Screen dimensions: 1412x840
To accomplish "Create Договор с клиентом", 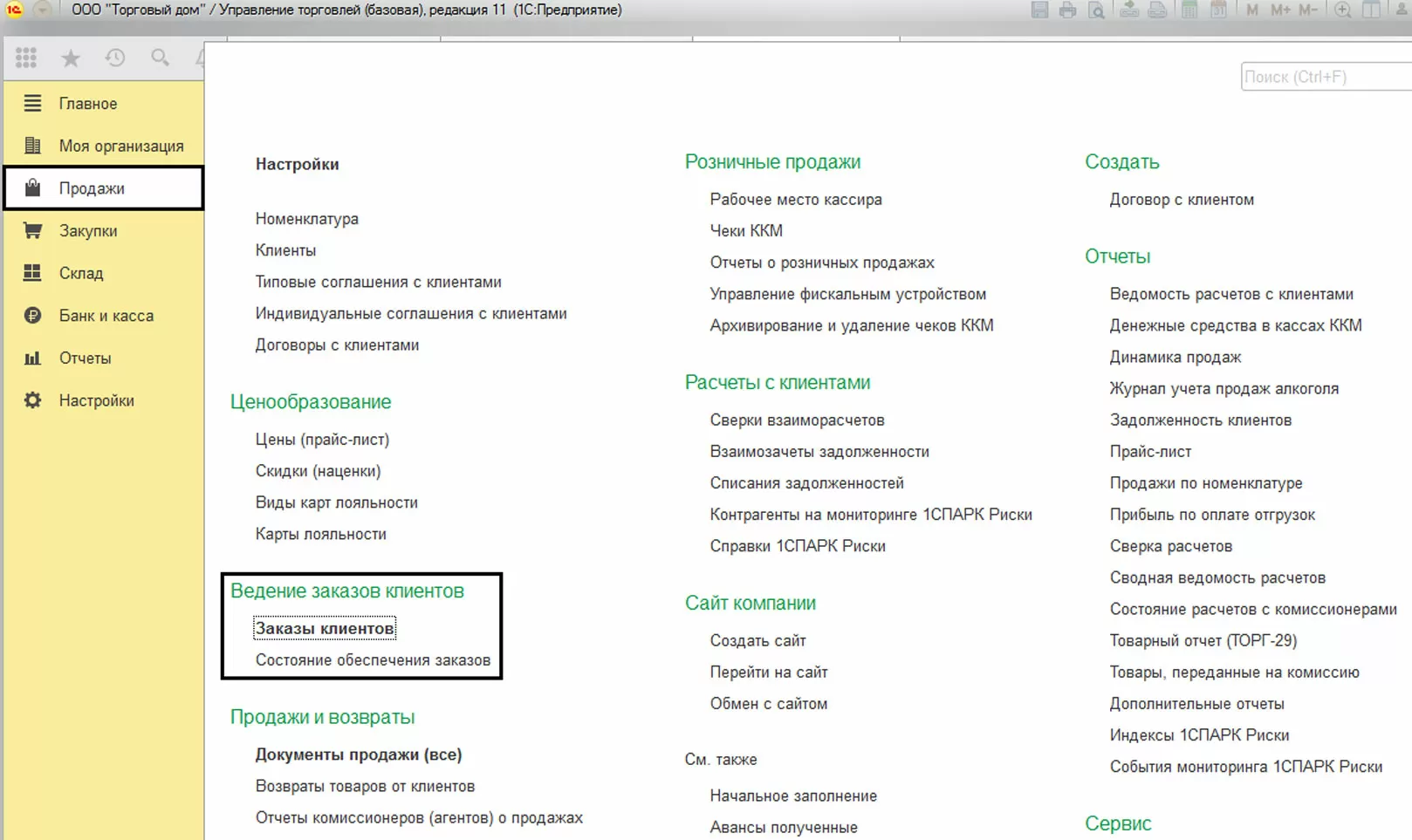I will tap(1182, 199).
